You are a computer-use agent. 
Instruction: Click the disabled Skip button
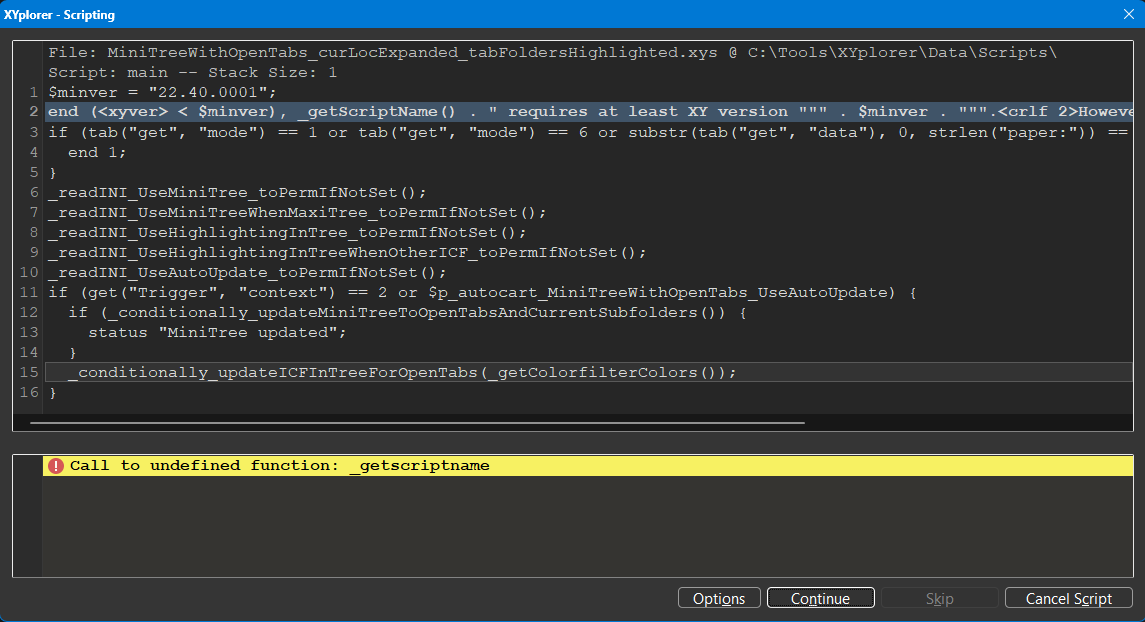tap(939, 597)
